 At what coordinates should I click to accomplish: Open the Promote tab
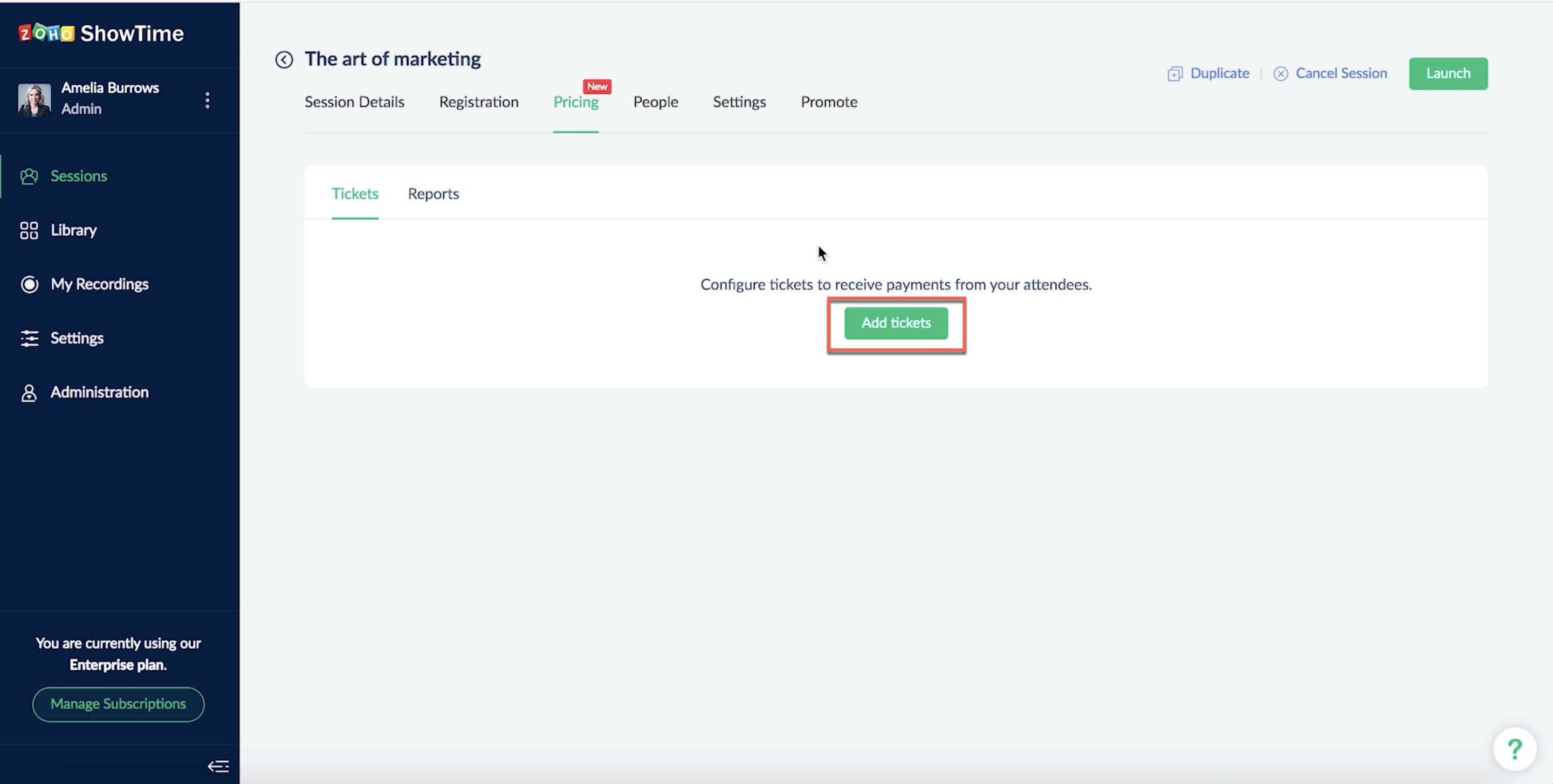828,102
